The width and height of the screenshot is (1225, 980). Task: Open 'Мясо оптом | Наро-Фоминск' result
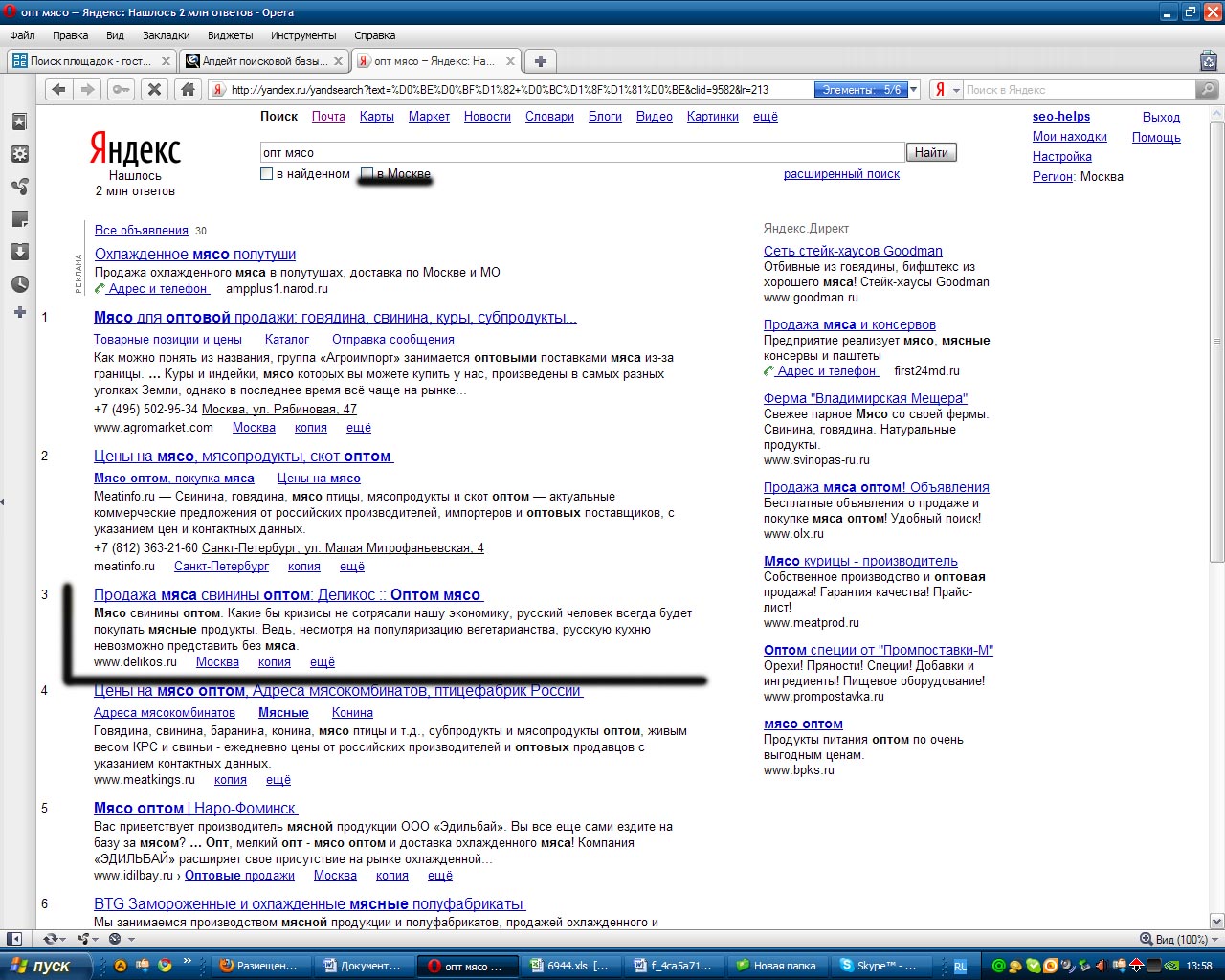tap(195, 808)
